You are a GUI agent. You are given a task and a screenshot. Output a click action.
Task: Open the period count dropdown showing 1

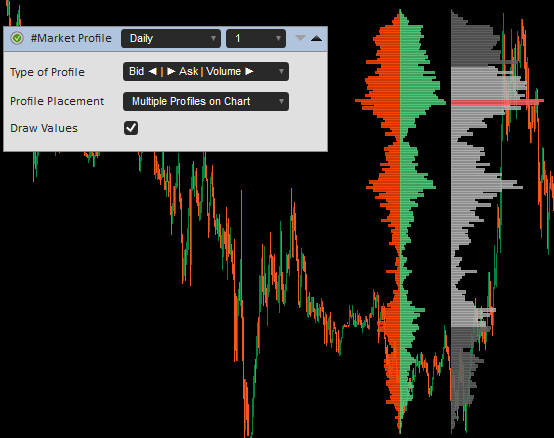point(256,38)
